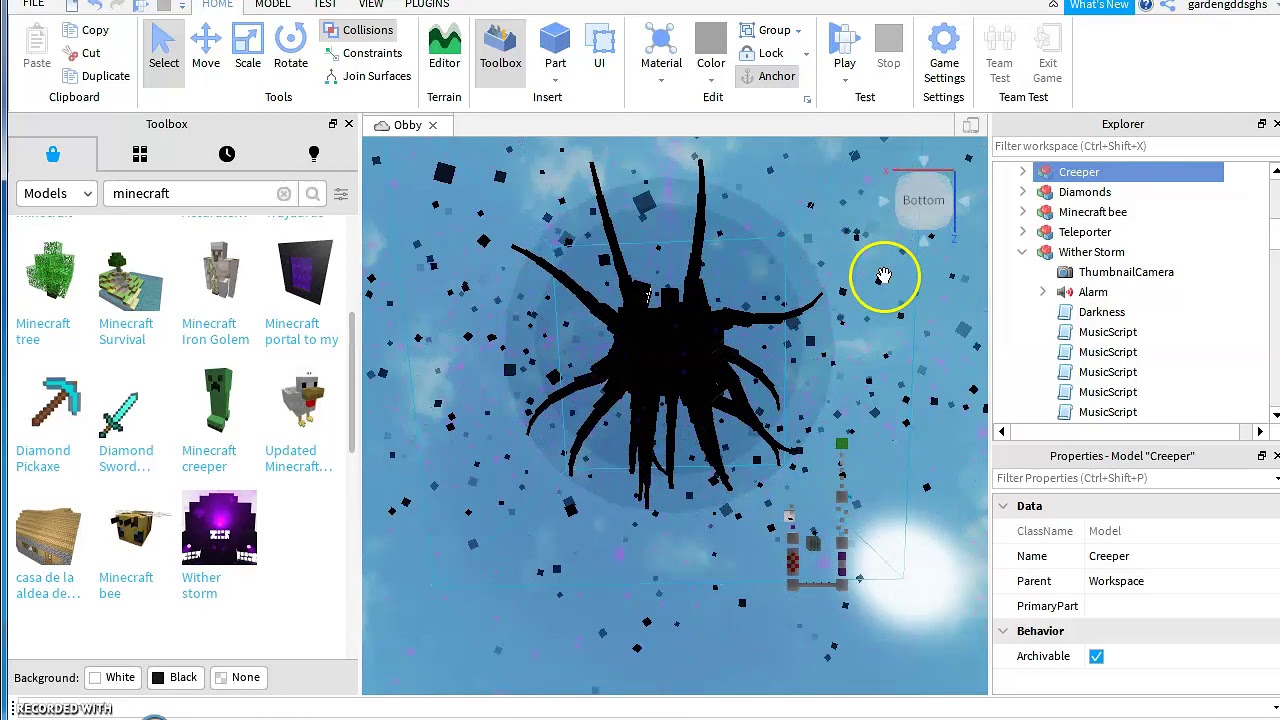The image size is (1280, 720).
Task: Clear the minecraft search text
Action: pyautogui.click(x=284, y=194)
